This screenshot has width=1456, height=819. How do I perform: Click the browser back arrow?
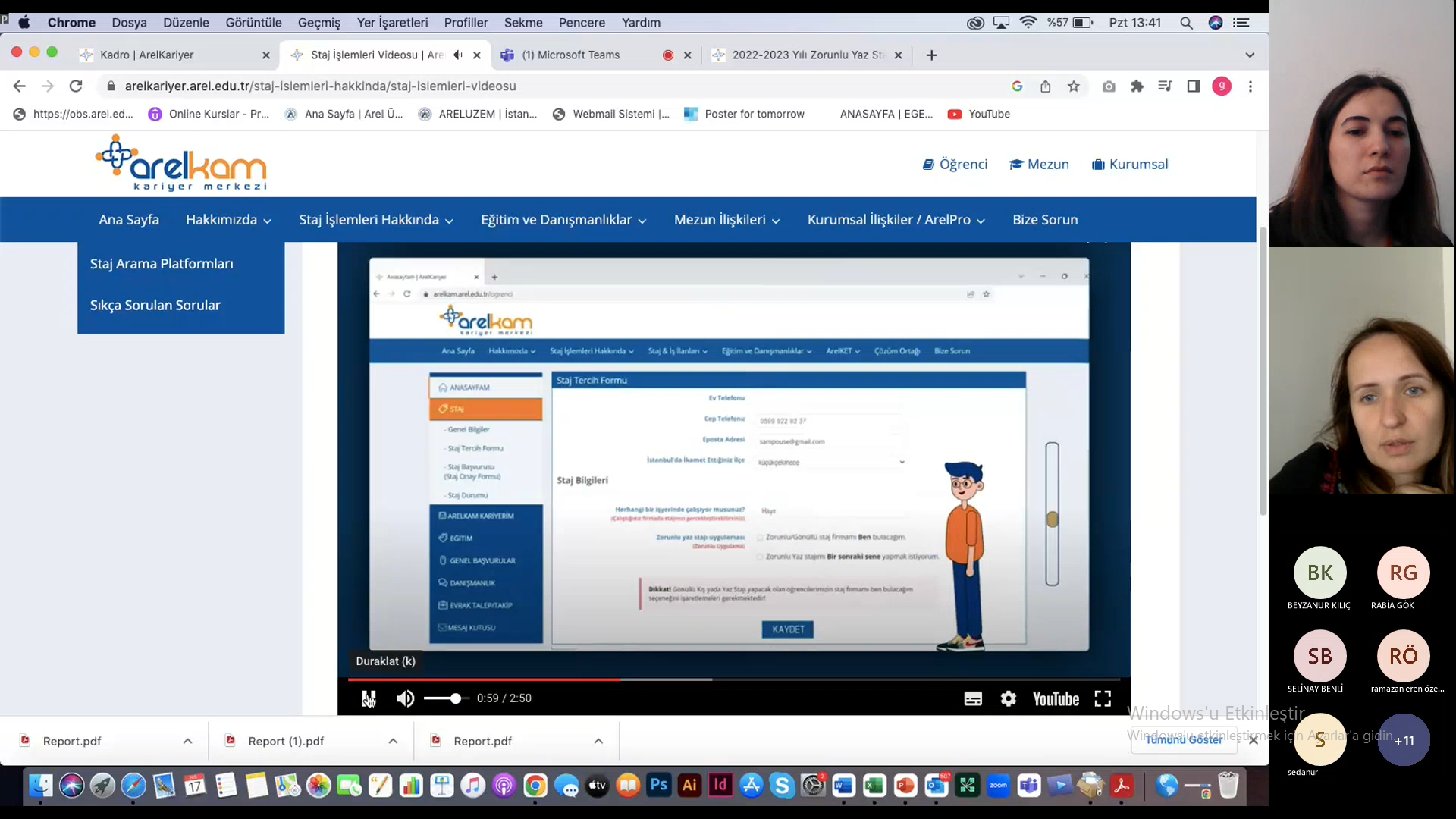(20, 86)
